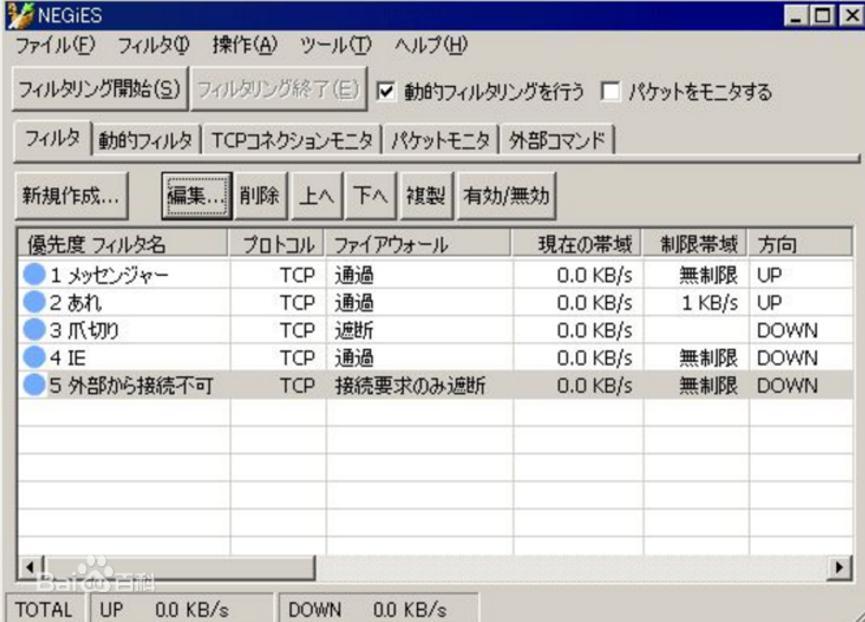Click the blue status dot for 爪切り
The image size is (865, 622).
pyautogui.click(x=34, y=330)
